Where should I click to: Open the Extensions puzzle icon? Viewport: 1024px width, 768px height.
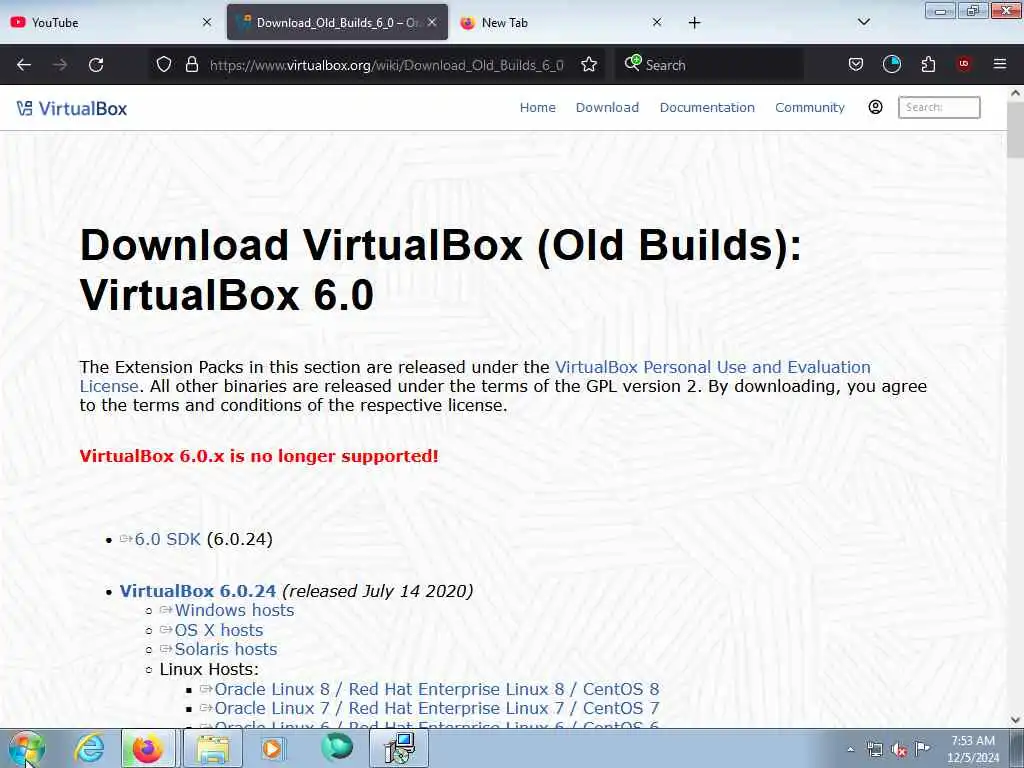(928, 64)
